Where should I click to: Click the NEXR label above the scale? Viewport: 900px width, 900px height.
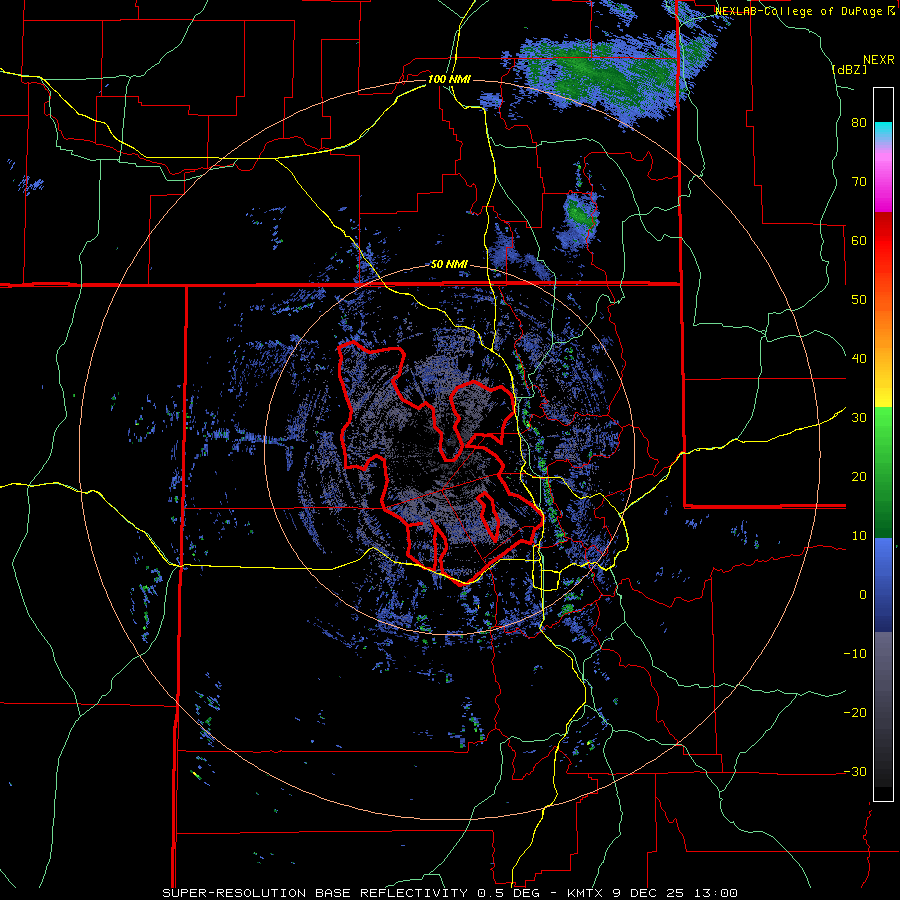[878, 60]
